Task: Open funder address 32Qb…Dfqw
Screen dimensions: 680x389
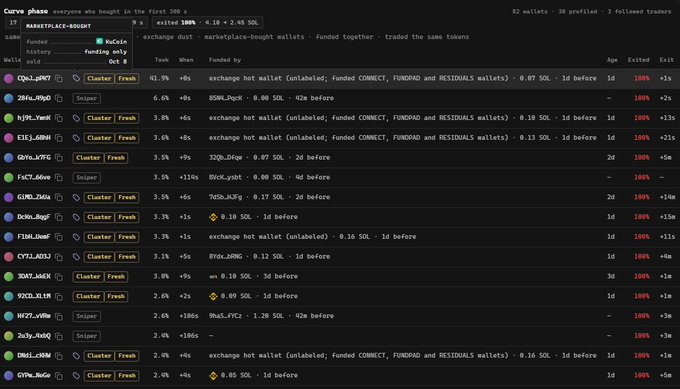Action: [226, 157]
